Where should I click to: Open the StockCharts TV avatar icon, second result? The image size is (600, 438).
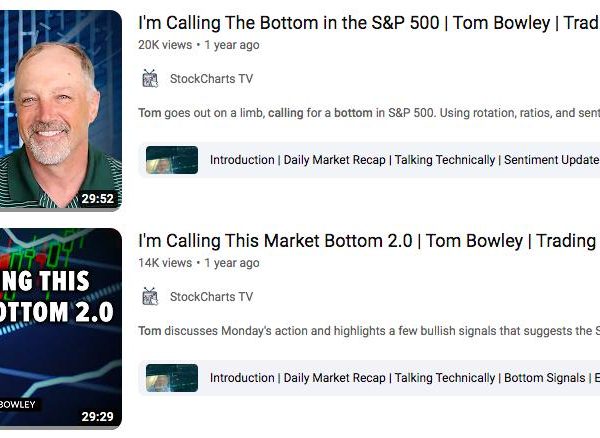[150, 297]
